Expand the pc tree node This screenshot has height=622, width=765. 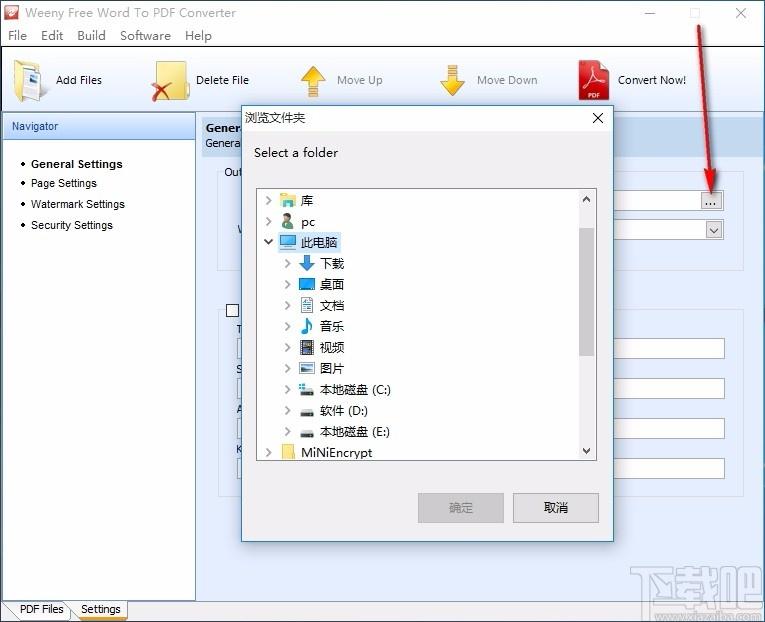click(x=268, y=221)
